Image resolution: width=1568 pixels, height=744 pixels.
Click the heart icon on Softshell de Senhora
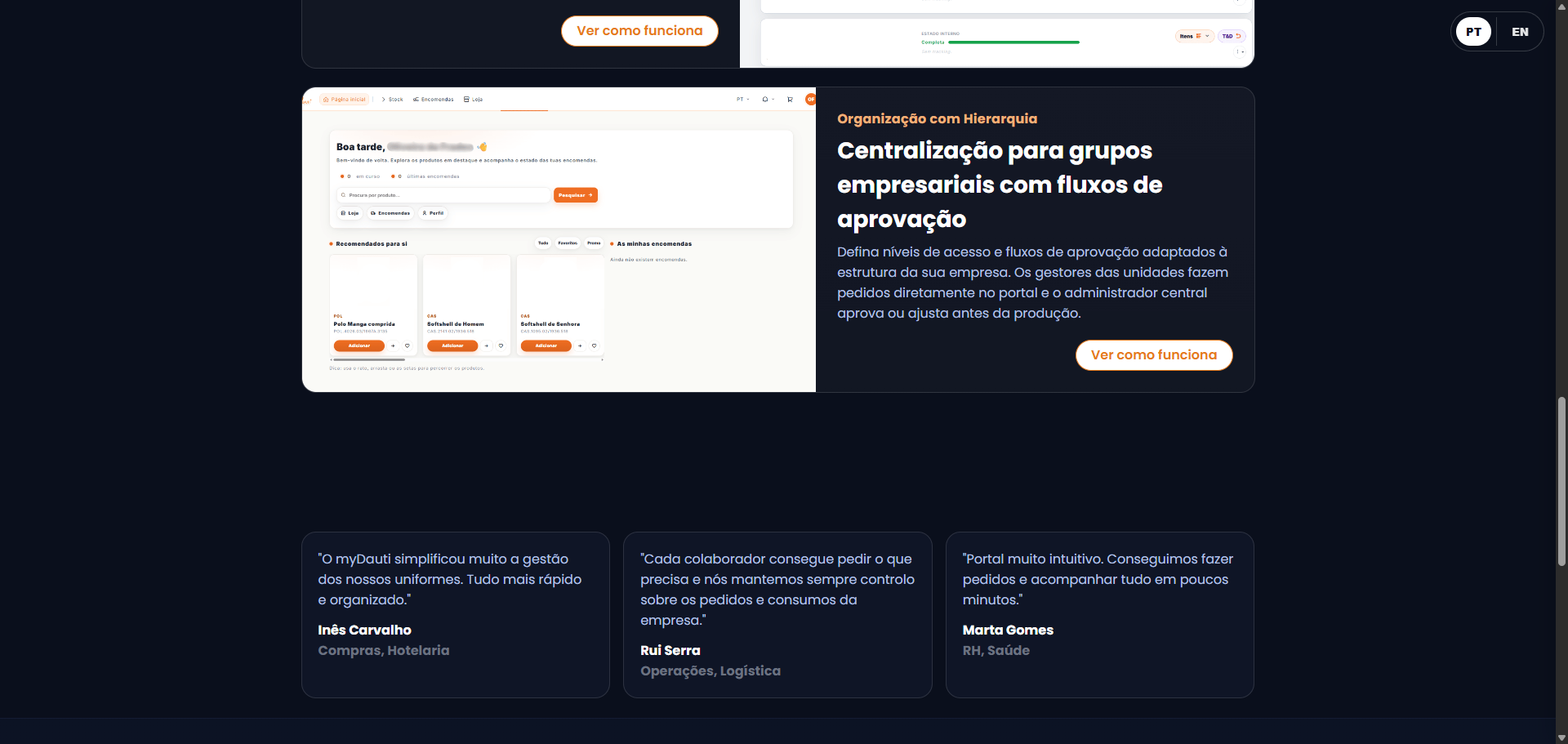[595, 345]
